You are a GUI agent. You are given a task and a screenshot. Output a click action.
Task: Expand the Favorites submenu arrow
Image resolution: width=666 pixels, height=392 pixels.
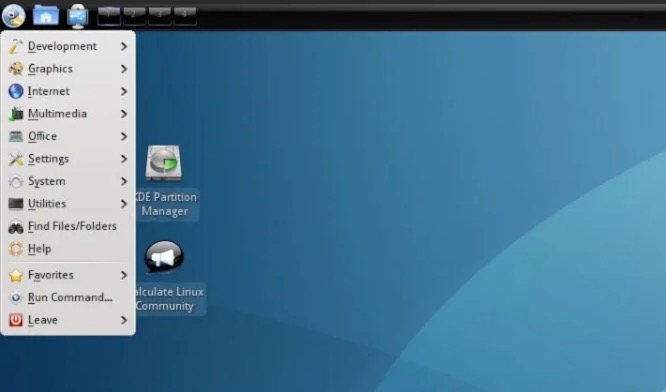124,275
